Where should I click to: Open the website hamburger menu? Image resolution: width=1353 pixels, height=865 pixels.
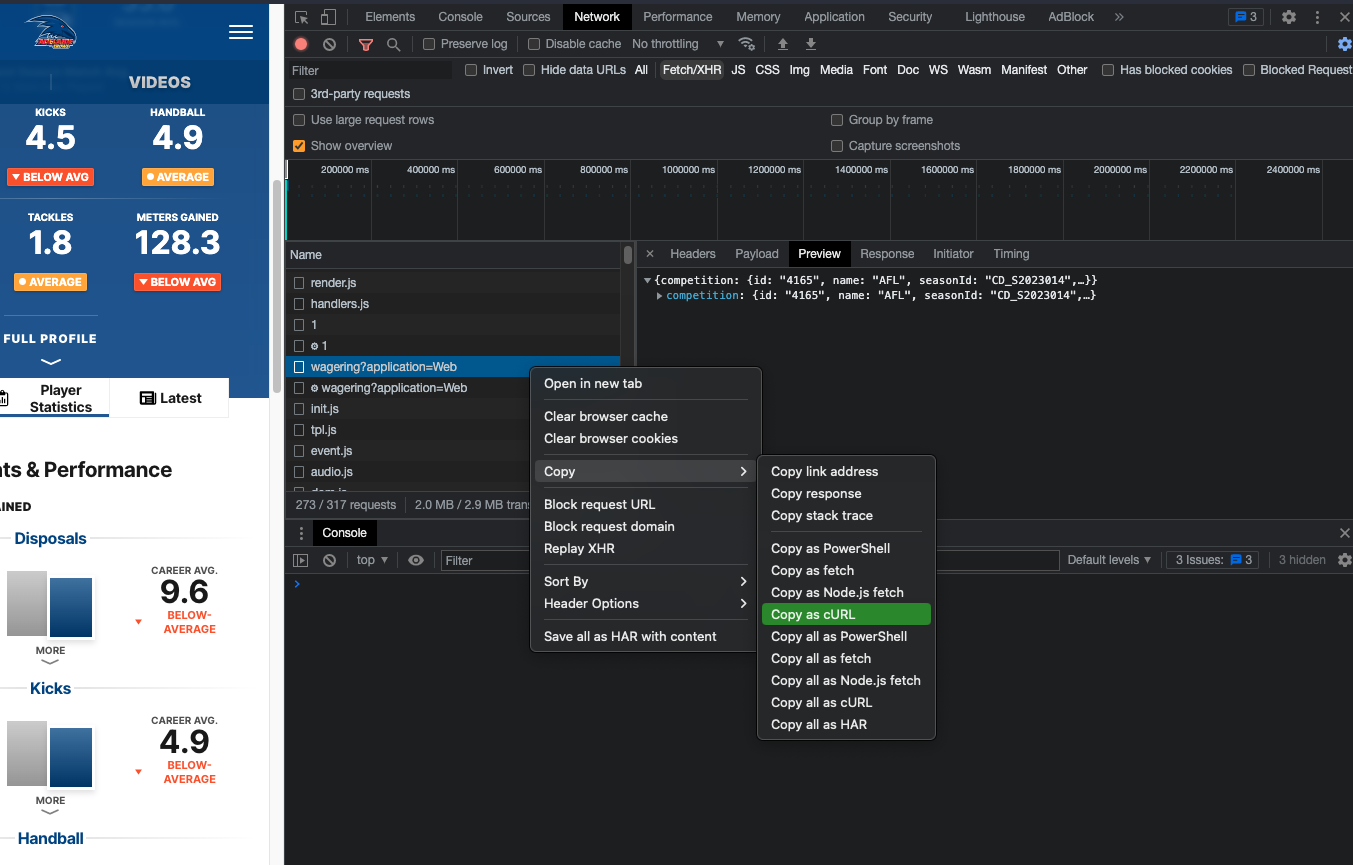tap(241, 32)
